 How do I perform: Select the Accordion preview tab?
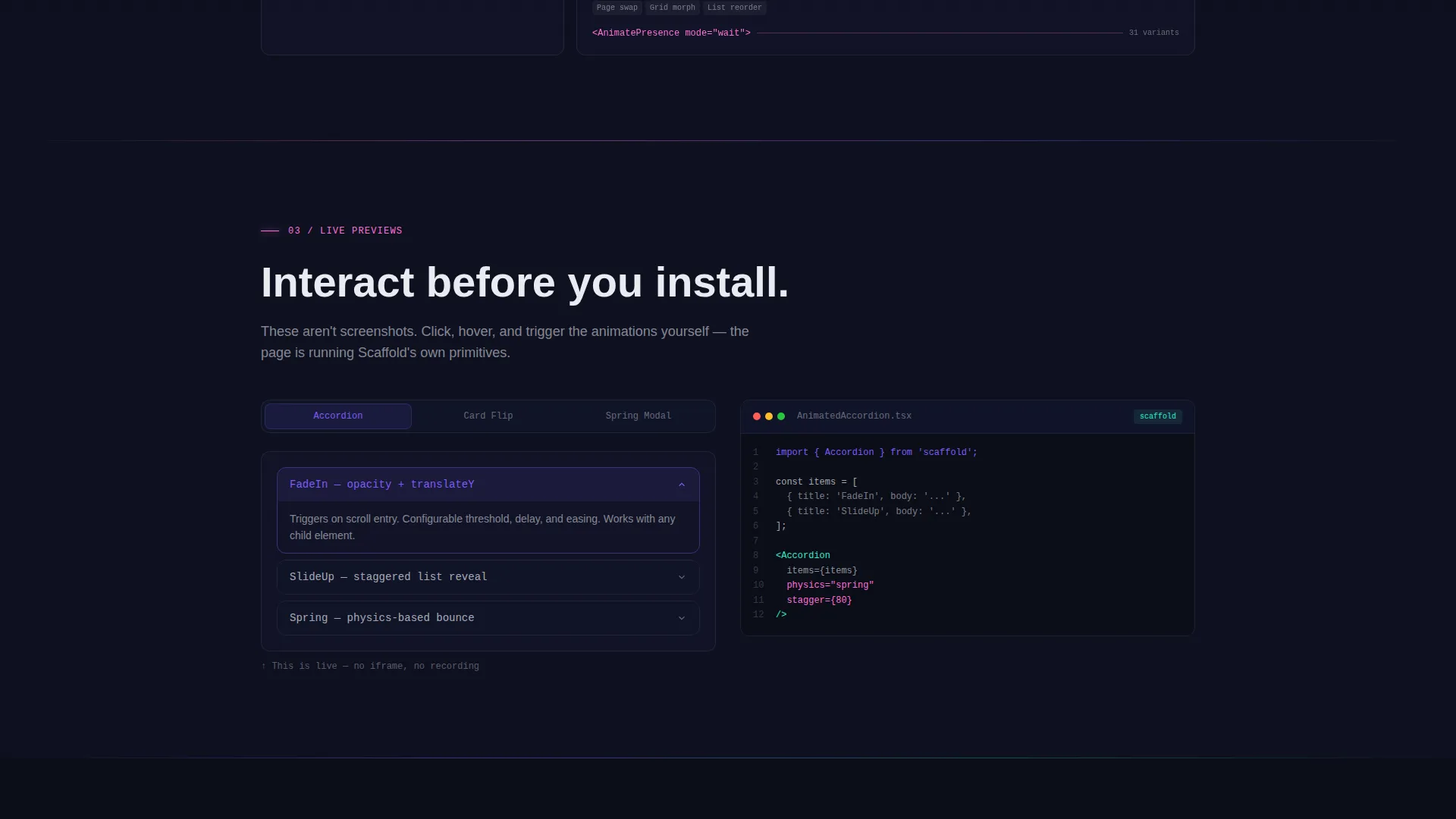[x=338, y=416]
